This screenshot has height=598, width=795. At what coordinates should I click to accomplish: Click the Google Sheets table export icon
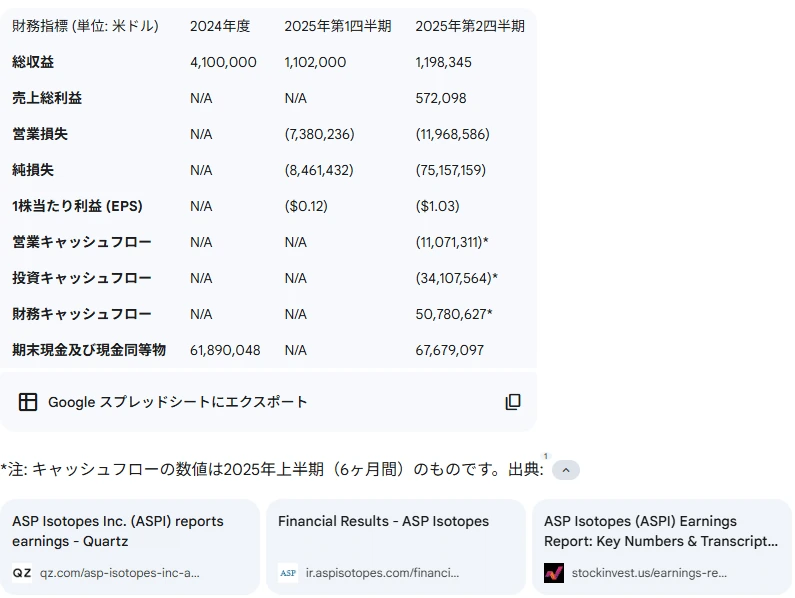coord(27,402)
